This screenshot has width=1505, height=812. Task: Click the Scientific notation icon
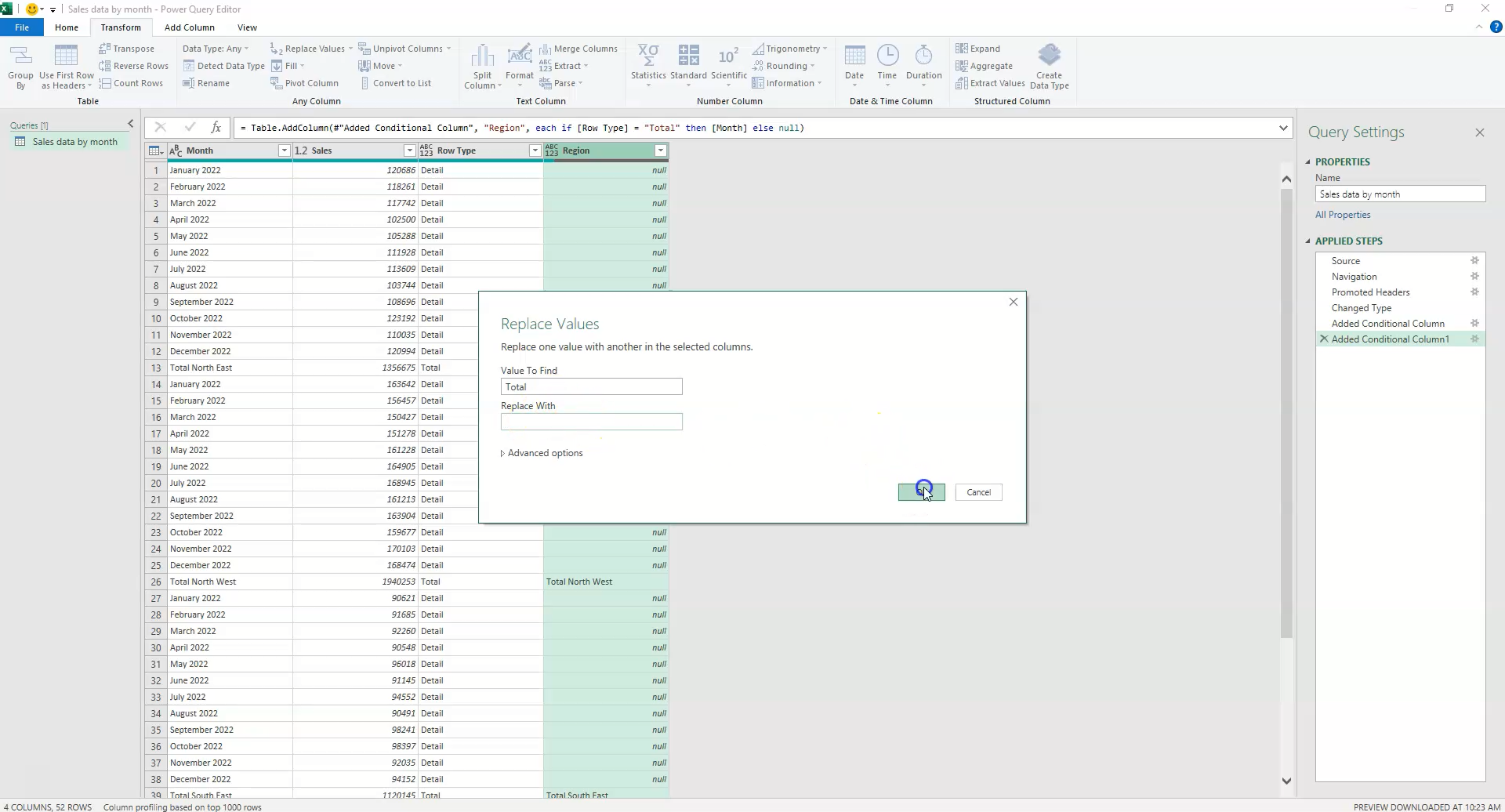pyautogui.click(x=728, y=66)
